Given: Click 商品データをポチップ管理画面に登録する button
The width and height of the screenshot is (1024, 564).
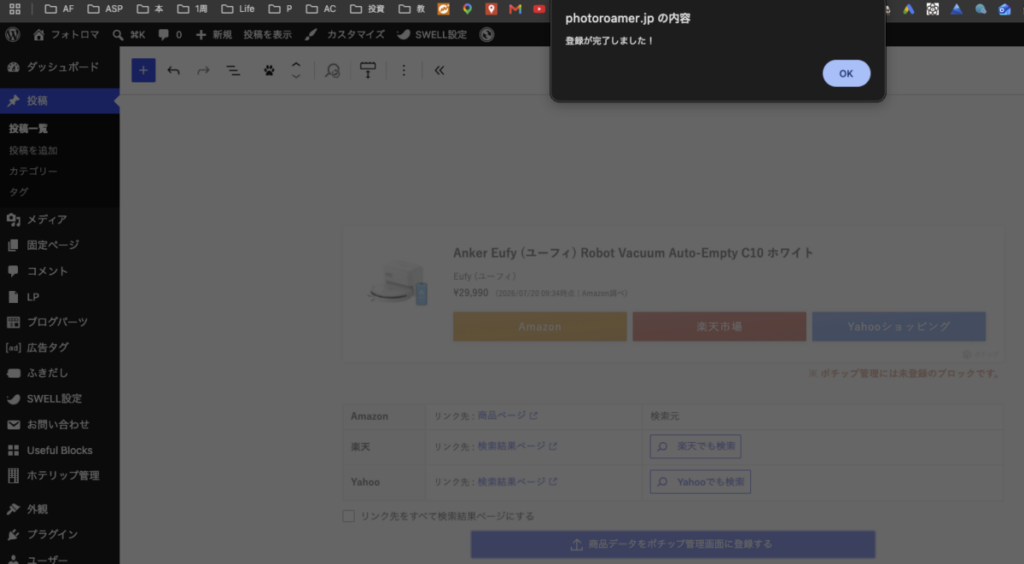Looking at the screenshot, I should [x=673, y=544].
